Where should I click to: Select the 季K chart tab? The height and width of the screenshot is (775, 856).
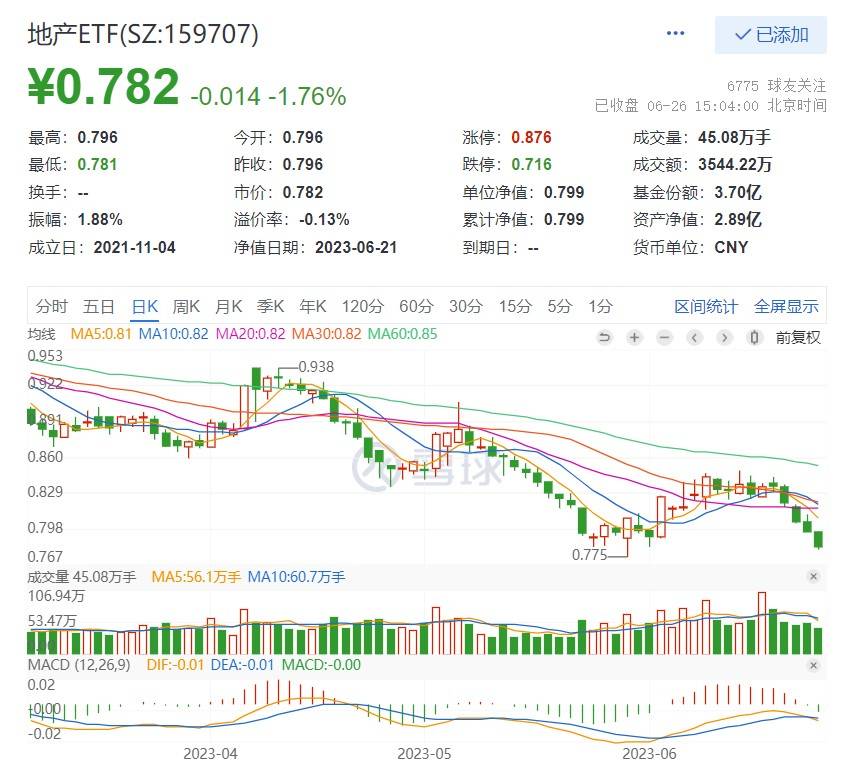point(271,306)
